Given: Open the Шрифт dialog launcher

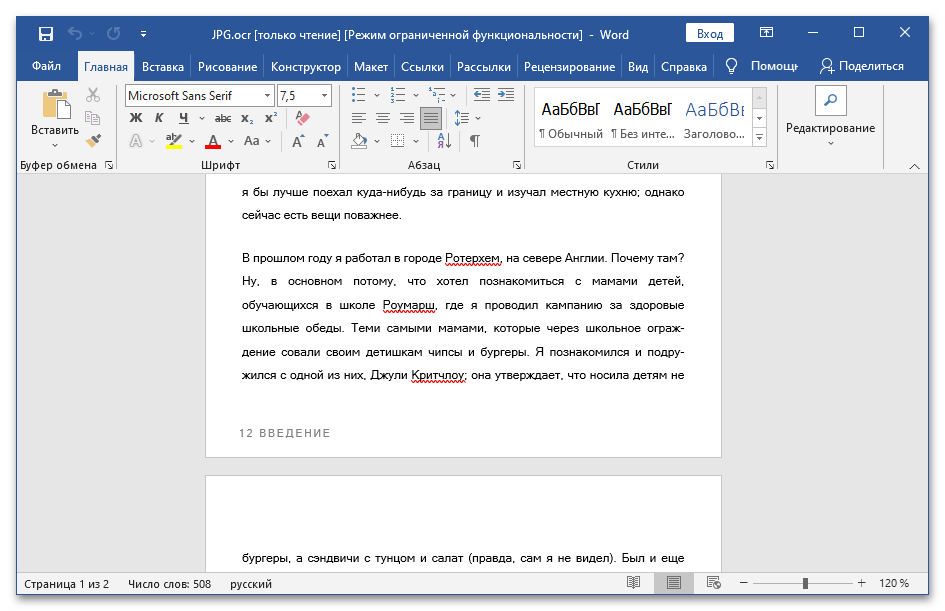Looking at the screenshot, I should coord(332,165).
